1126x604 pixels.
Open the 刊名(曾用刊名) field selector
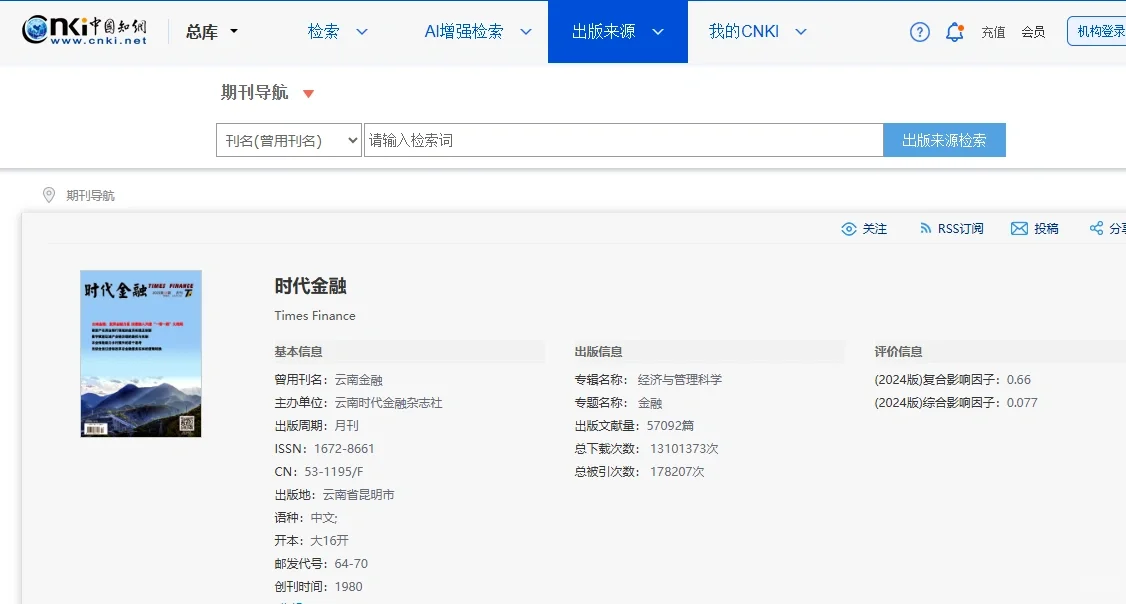coord(288,140)
